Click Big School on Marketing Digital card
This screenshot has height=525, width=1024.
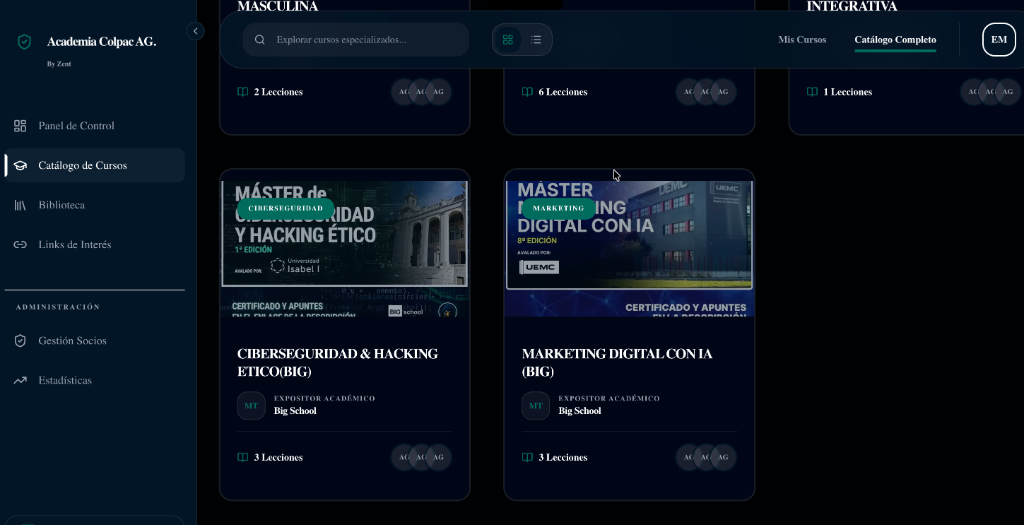[x=580, y=411]
